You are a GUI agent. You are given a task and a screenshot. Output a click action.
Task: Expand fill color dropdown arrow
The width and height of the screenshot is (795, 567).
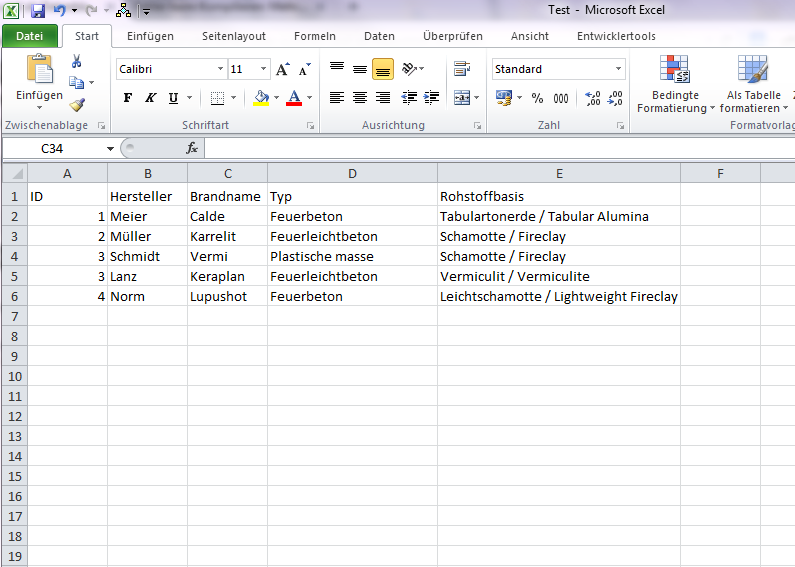click(277, 97)
